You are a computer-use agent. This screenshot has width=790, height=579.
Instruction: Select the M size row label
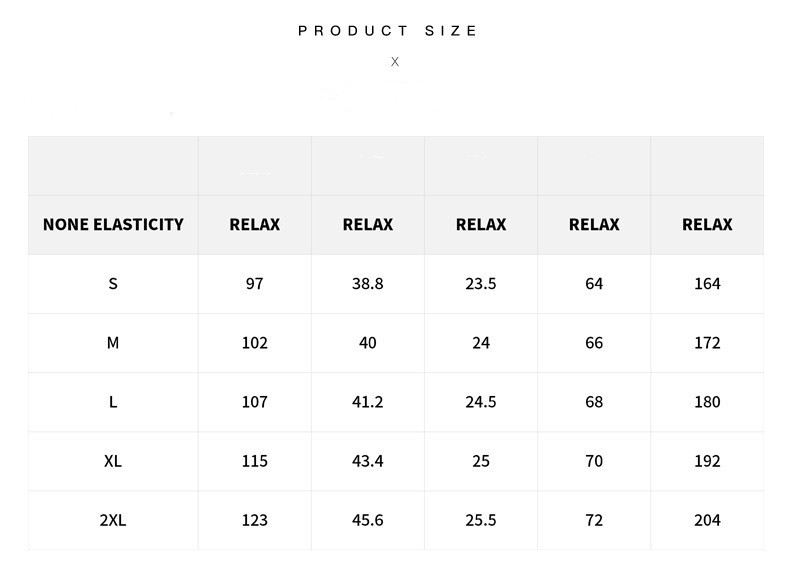pyautogui.click(x=113, y=343)
